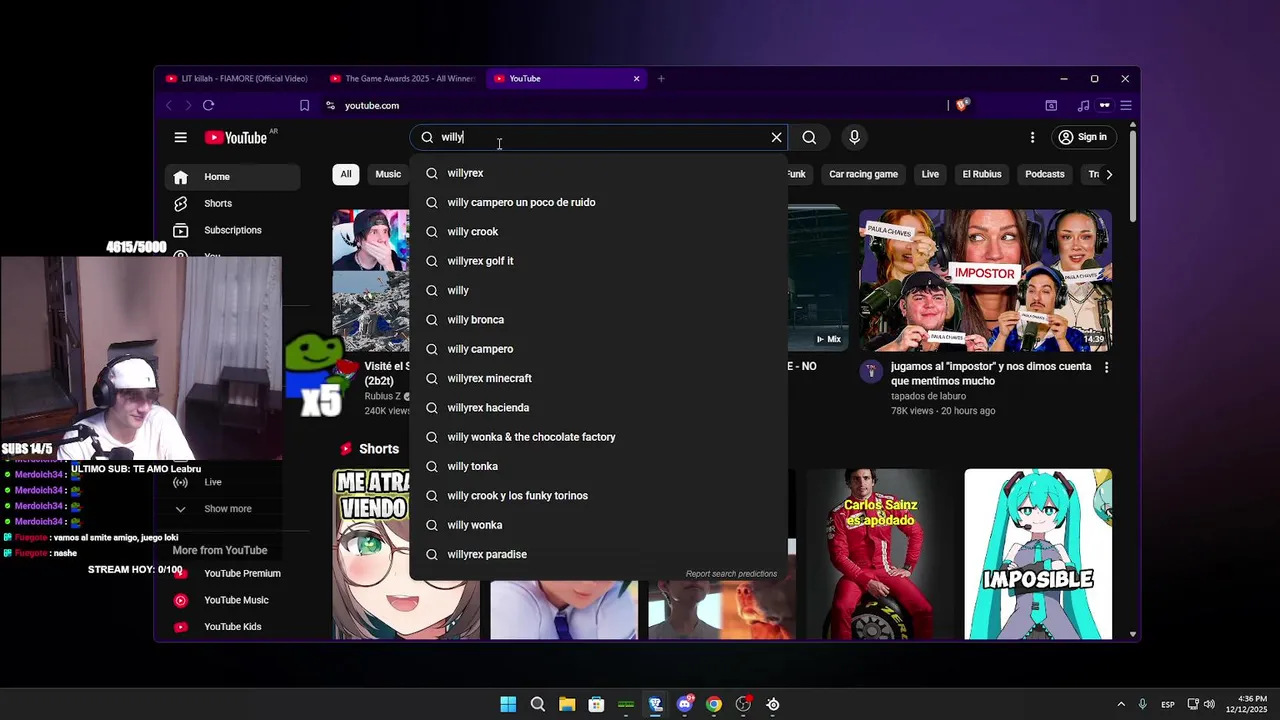Show more chips with the right arrow
The width and height of the screenshot is (1280, 720).
(1108, 174)
